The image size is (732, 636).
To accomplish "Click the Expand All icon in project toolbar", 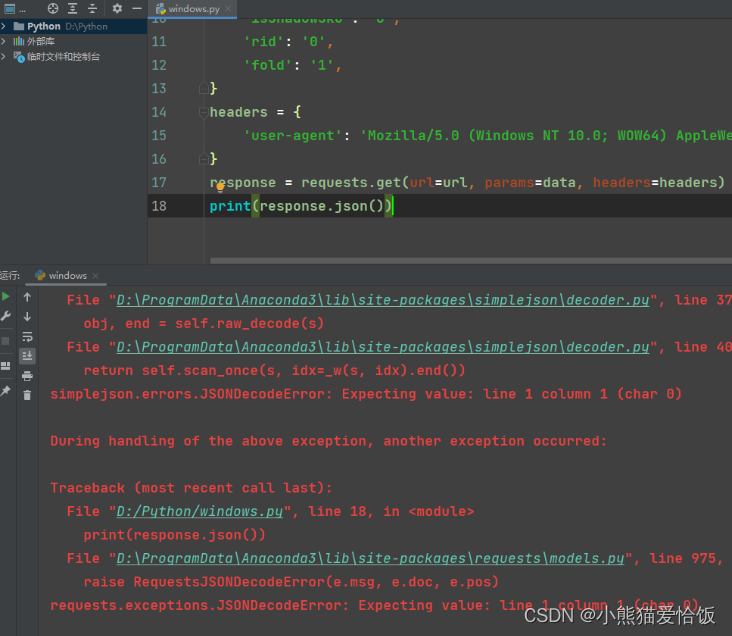I will (x=72, y=8).
